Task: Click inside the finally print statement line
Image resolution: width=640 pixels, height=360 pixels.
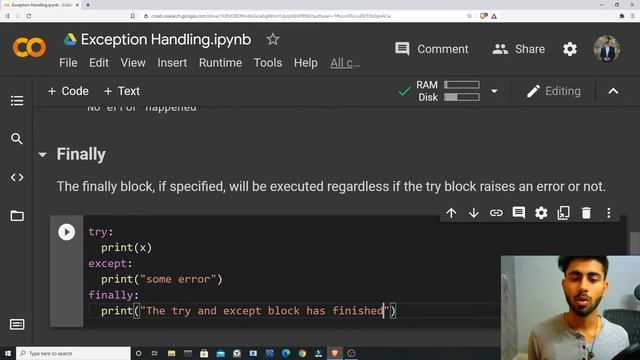Action: (248, 311)
